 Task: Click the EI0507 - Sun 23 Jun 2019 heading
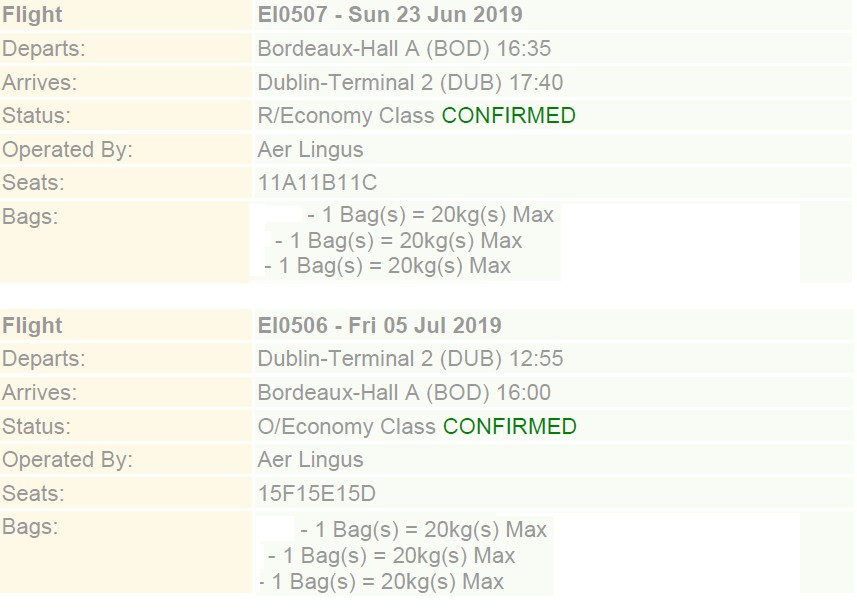click(390, 15)
